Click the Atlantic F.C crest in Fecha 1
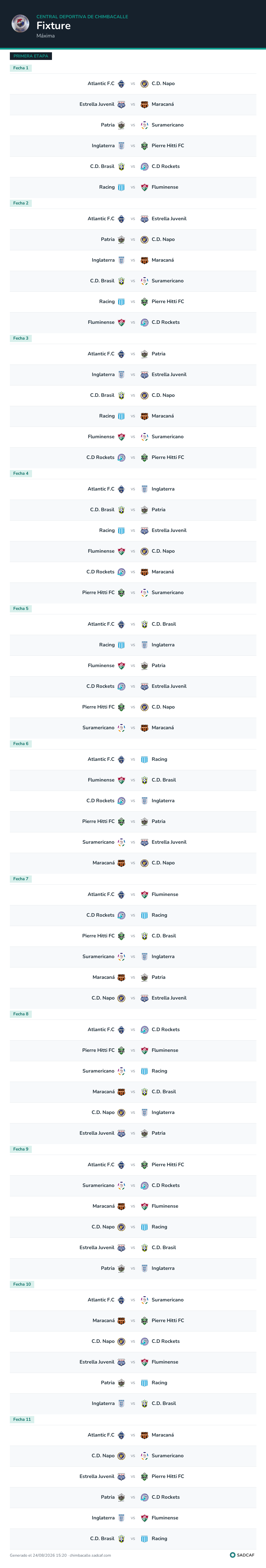266x1568 pixels. point(121,84)
